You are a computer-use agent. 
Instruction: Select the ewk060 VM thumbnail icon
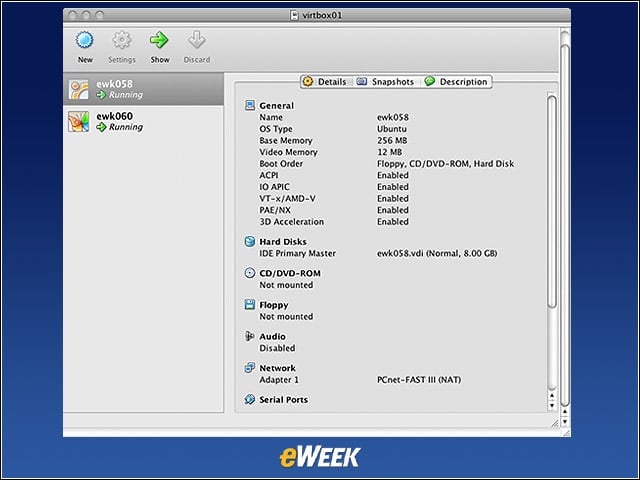tap(78, 122)
